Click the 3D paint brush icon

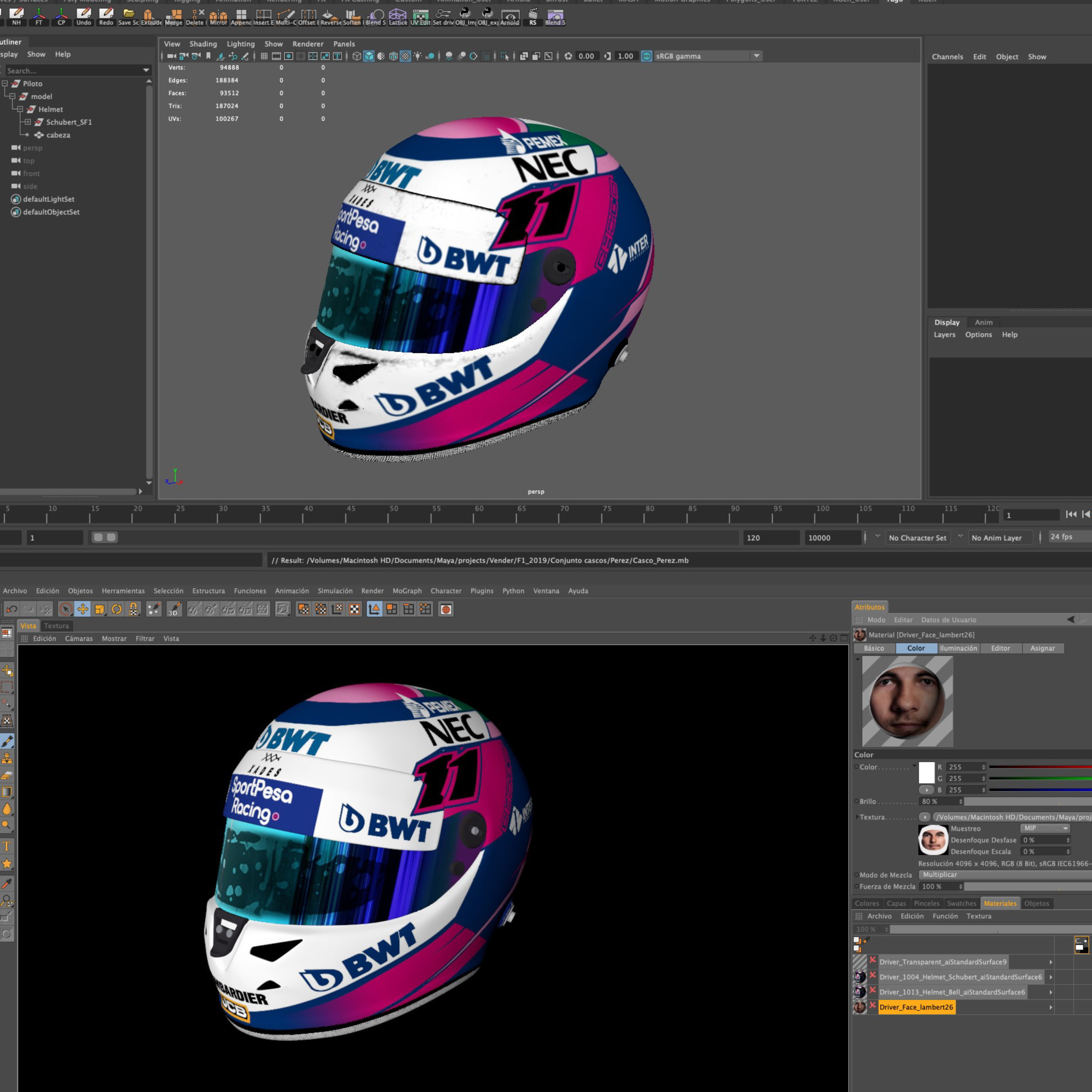pos(173,609)
